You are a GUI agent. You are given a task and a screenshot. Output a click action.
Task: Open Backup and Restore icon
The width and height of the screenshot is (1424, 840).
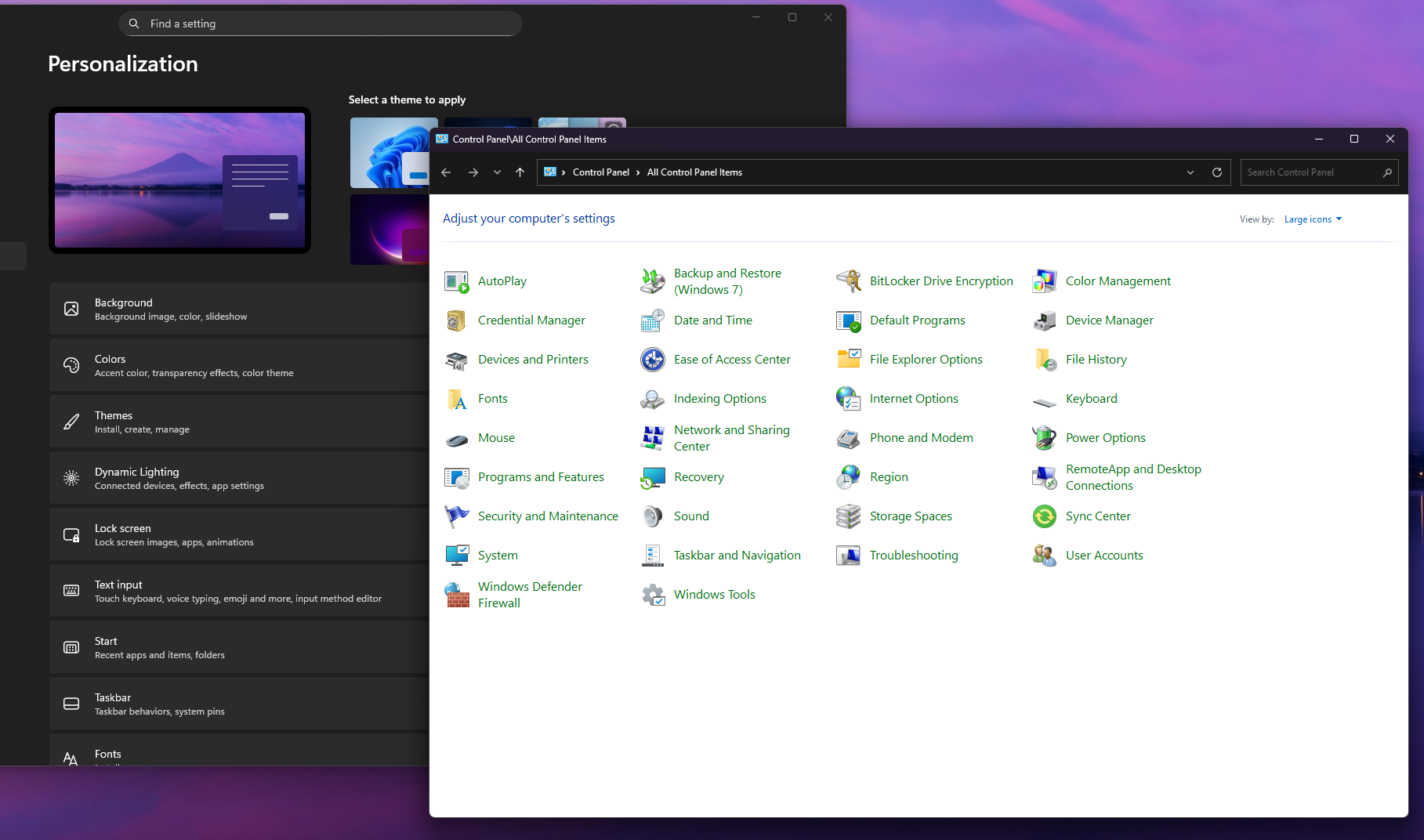652,281
